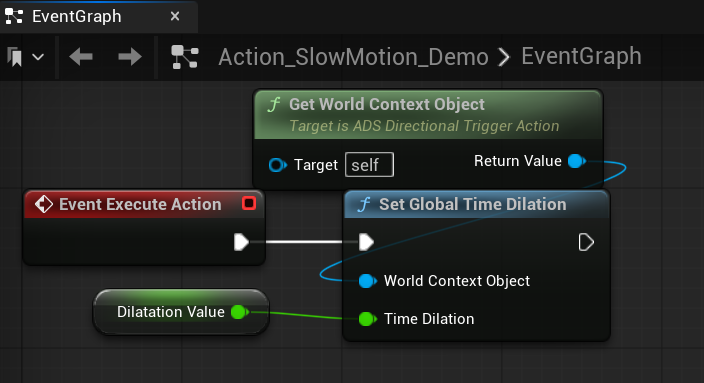Viewport: 704px width, 383px height.
Task: Select the Set Global Time Dilation node title
Action: [x=472, y=204]
